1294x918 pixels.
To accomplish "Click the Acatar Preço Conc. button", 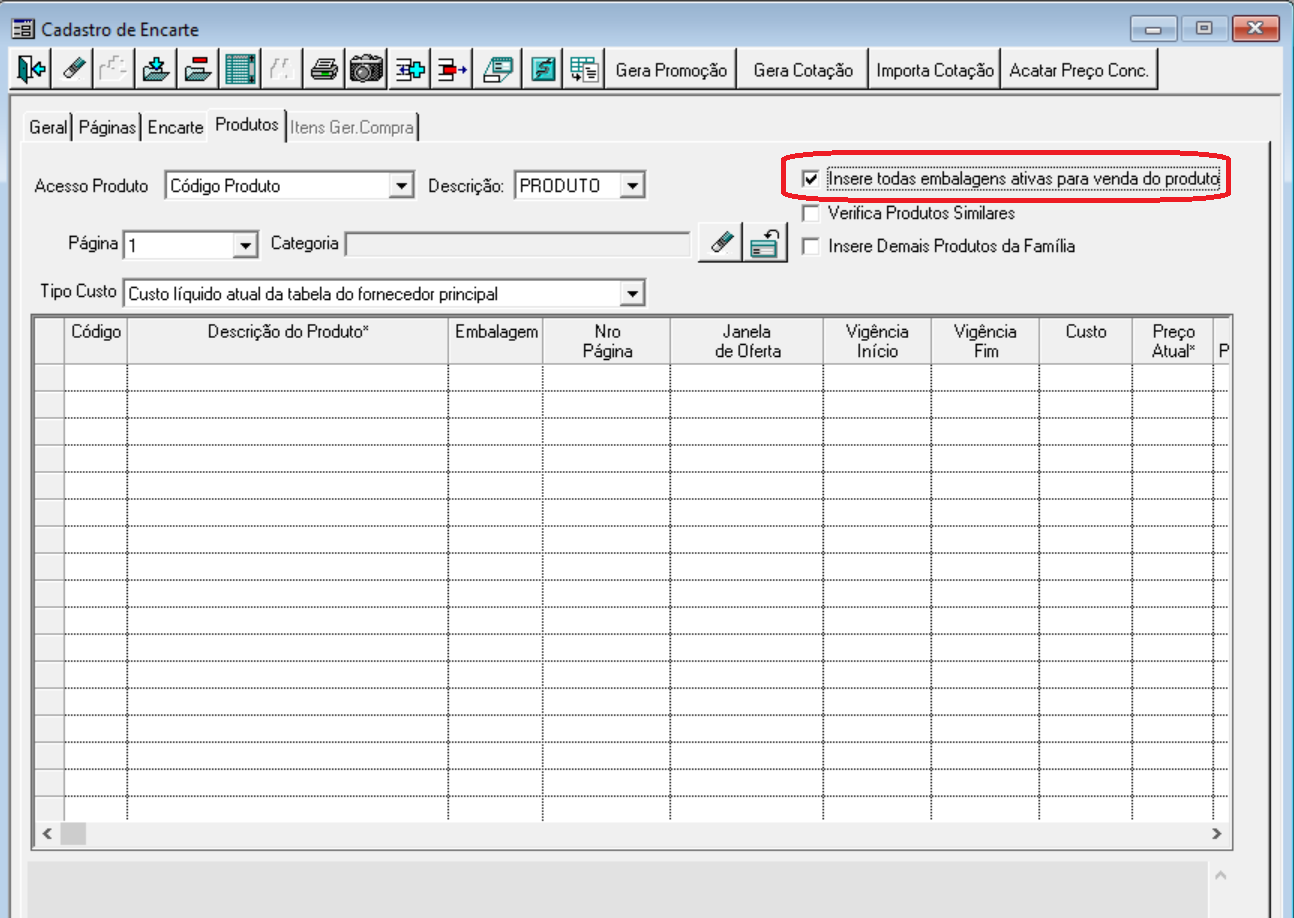I will point(1080,70).
